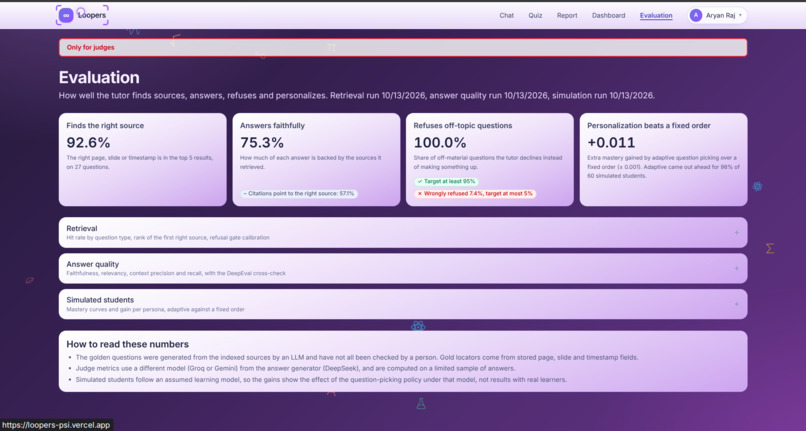The width and height of the screenshot is (806, 431).
Task: Click the plus icon in Retrieval row
Action: pyautogui.click(x=736, y=232)
